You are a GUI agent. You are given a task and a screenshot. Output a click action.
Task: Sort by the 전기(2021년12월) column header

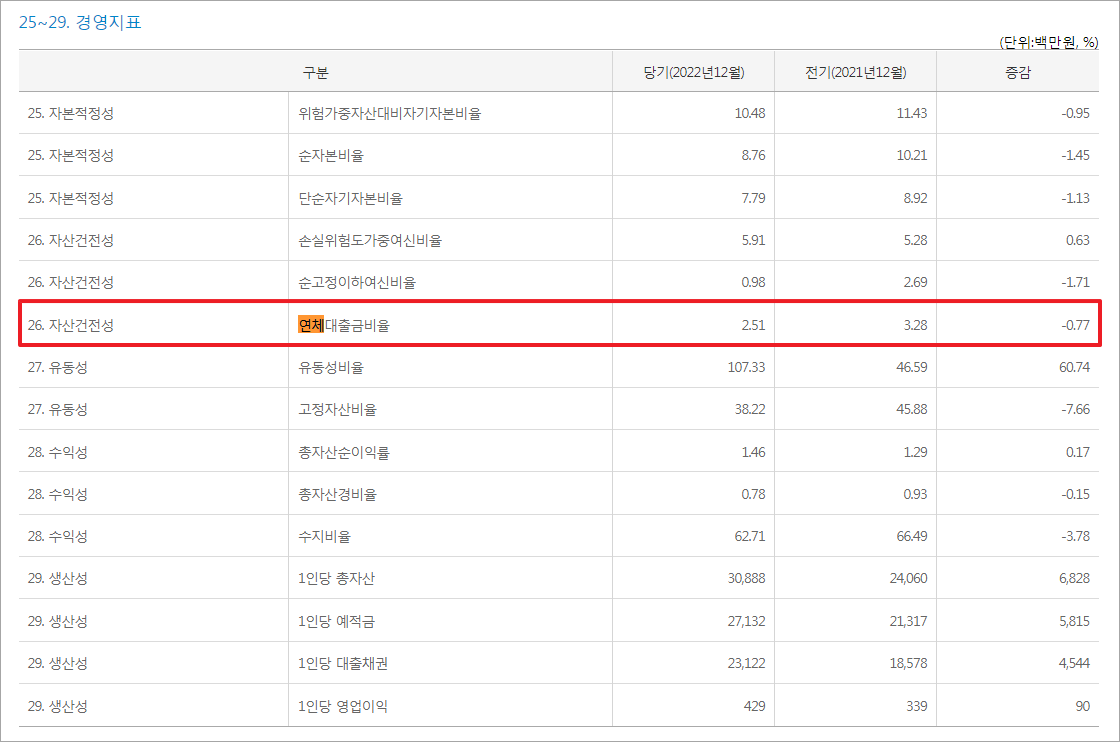(855, 71)
